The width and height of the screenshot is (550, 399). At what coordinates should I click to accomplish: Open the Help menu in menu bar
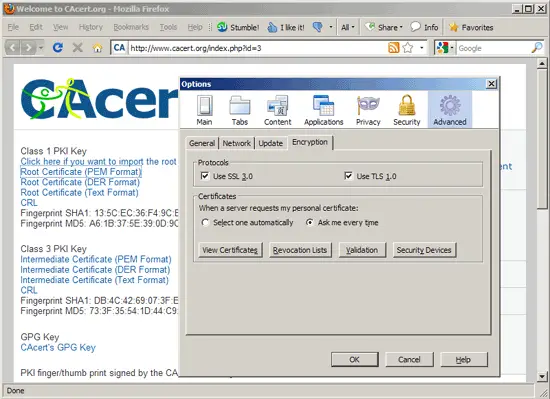(x=195, y=27)
